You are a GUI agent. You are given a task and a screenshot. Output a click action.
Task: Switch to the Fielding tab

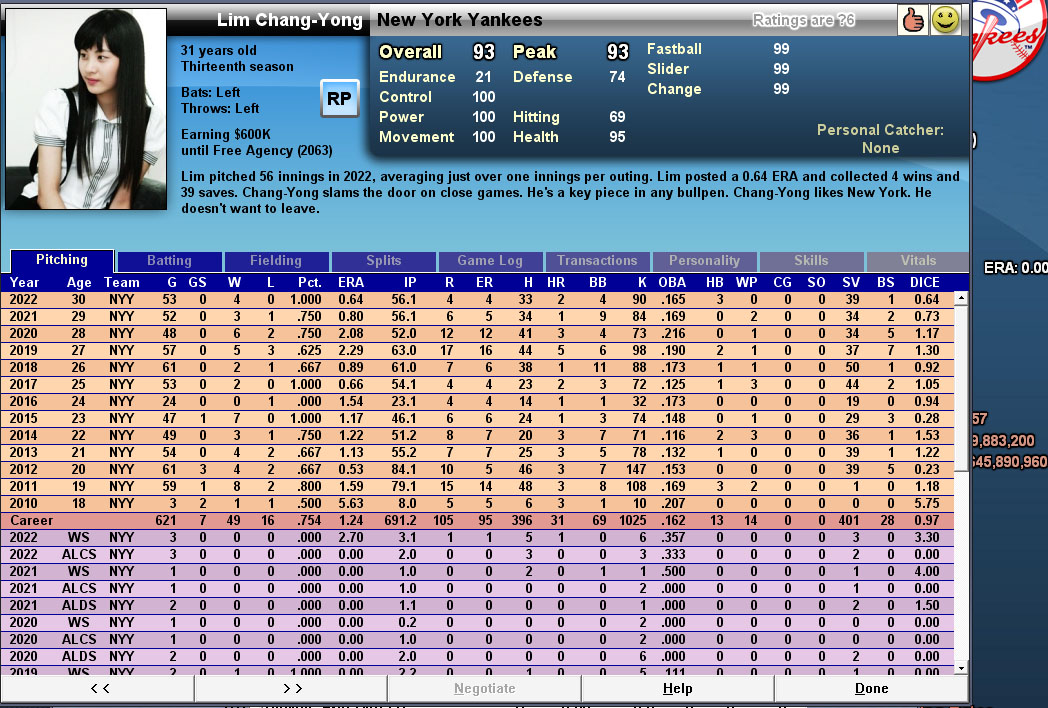click(276, 261)
